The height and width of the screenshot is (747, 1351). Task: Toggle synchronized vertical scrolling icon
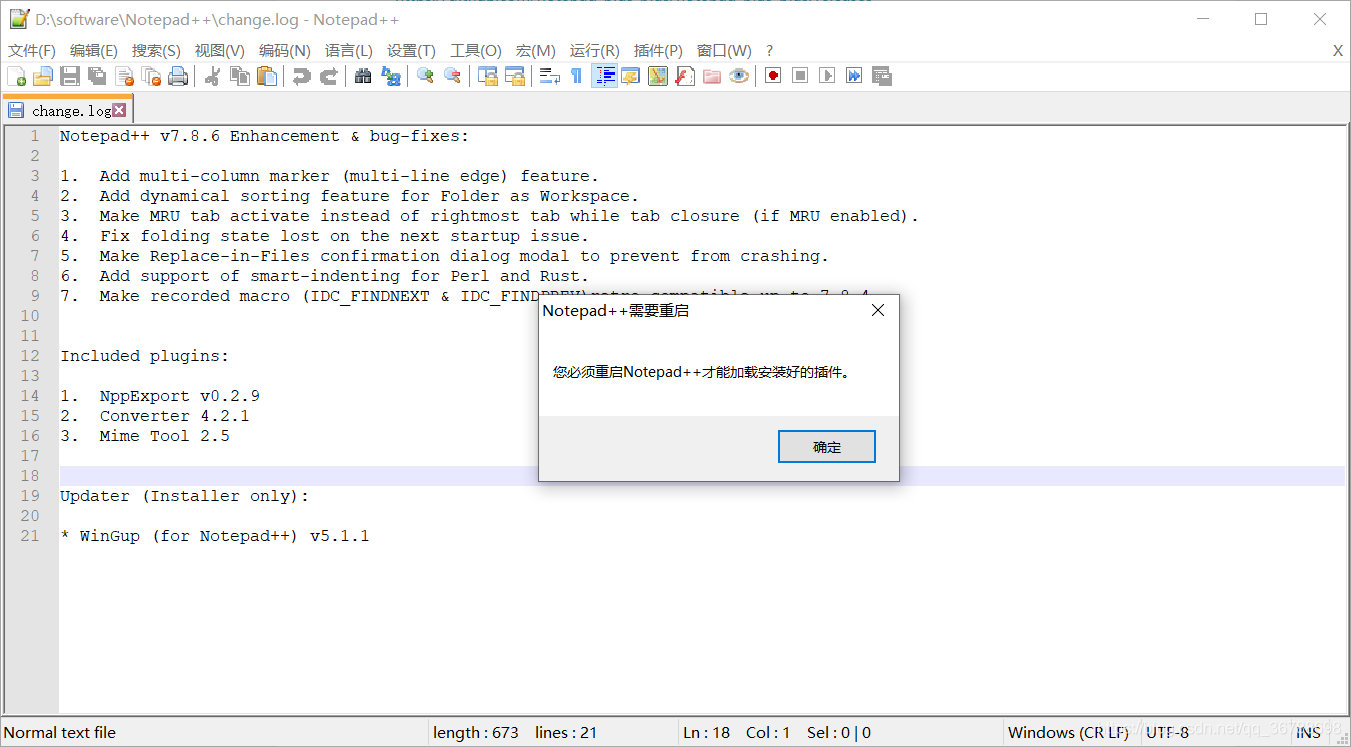487,76
